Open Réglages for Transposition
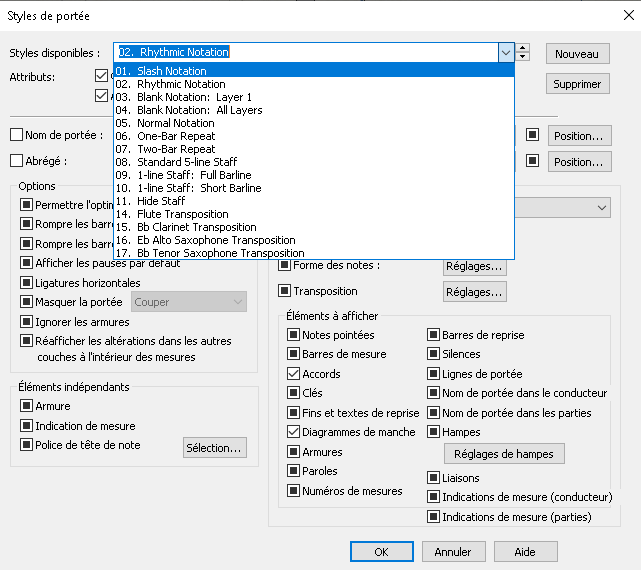Viewport: 641px width, 570px height. pos(474,292)
